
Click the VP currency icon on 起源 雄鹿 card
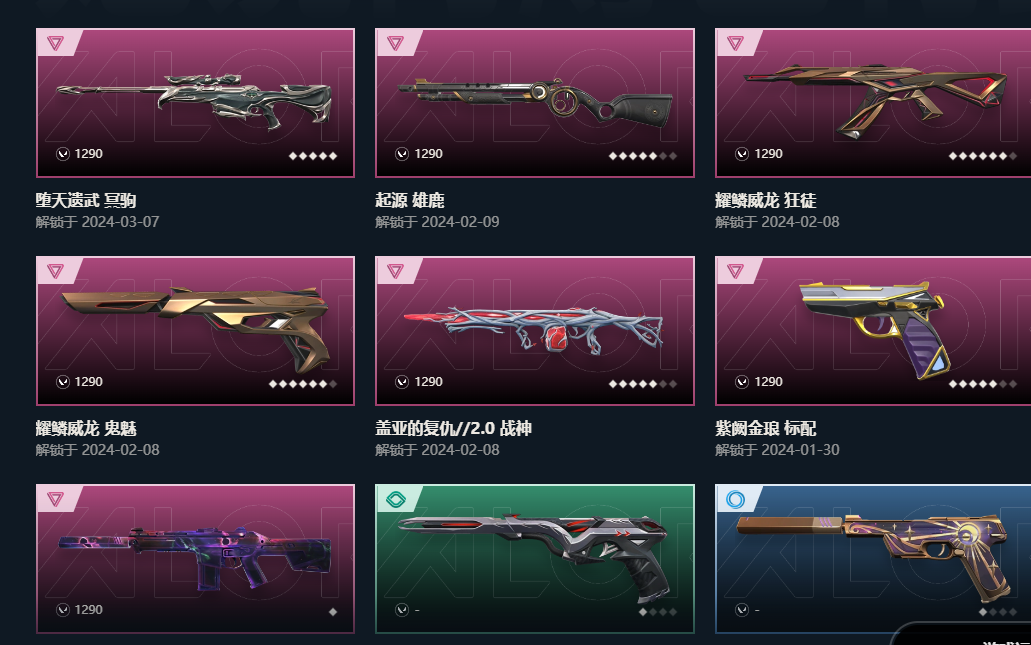402,154
